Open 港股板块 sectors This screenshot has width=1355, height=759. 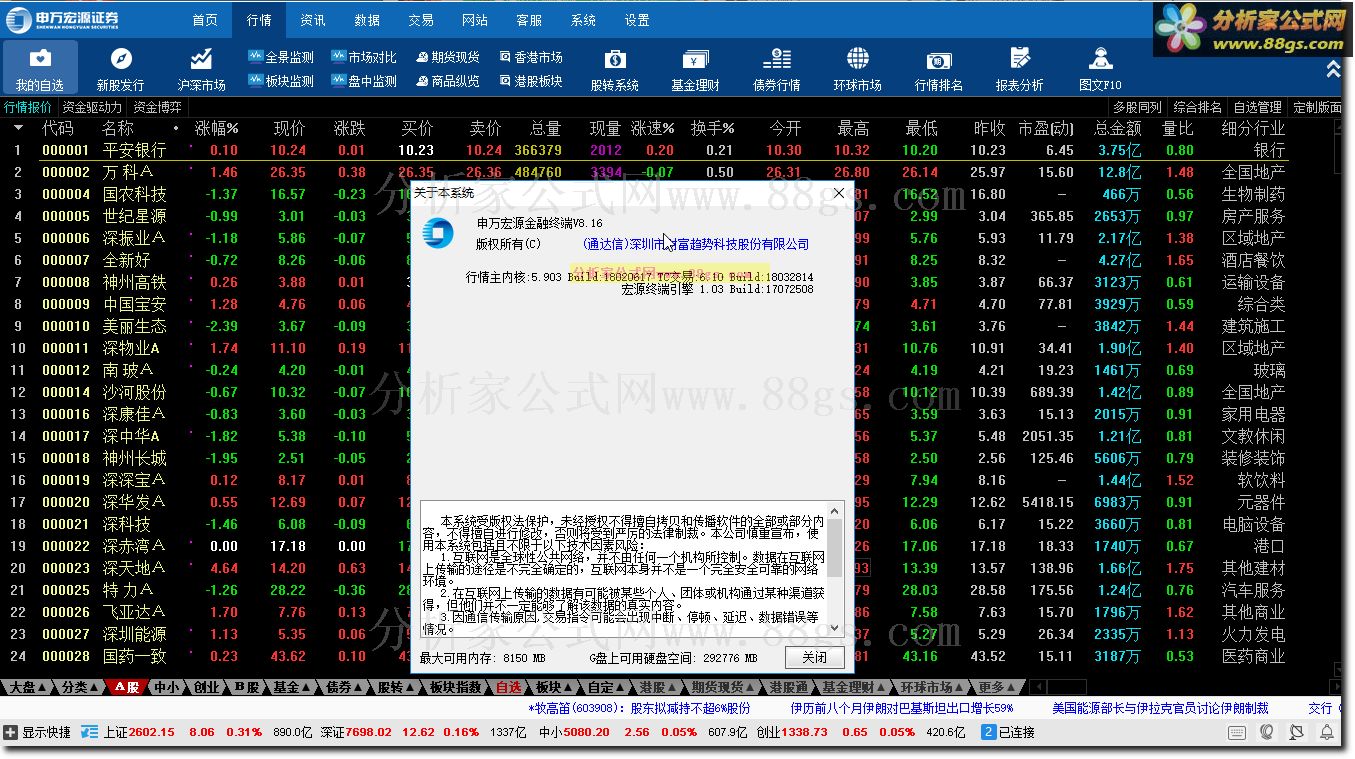529,81
